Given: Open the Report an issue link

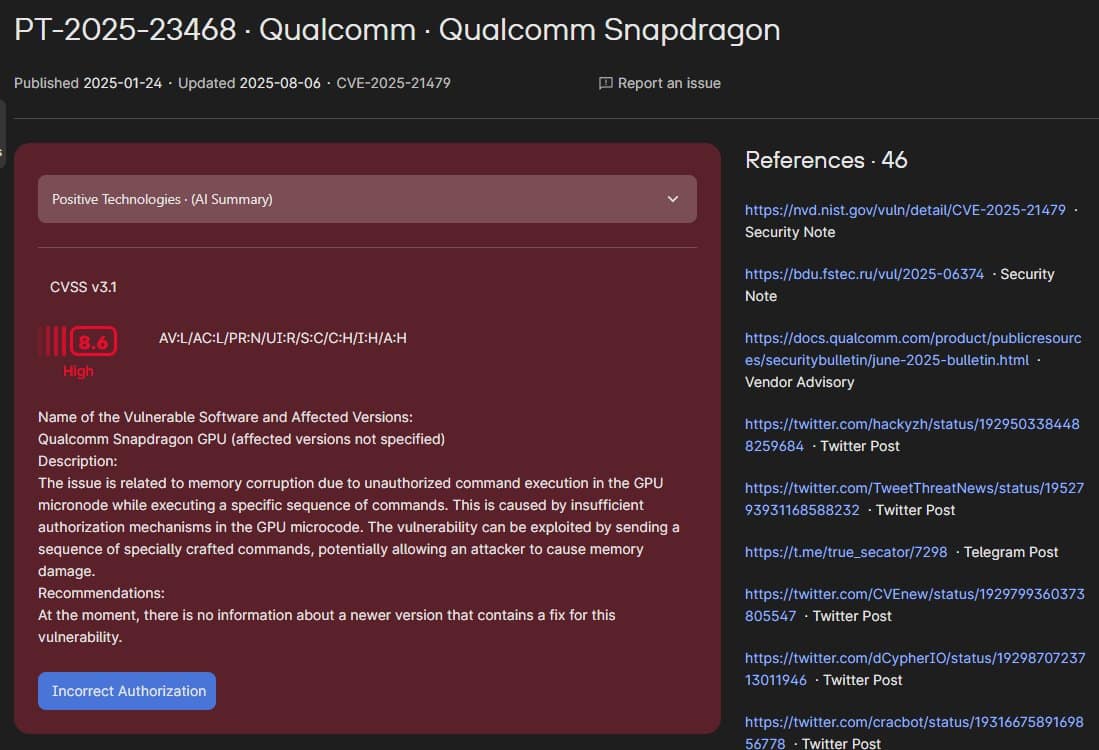Looking at the screenshot, I should [x=660, y=83].
